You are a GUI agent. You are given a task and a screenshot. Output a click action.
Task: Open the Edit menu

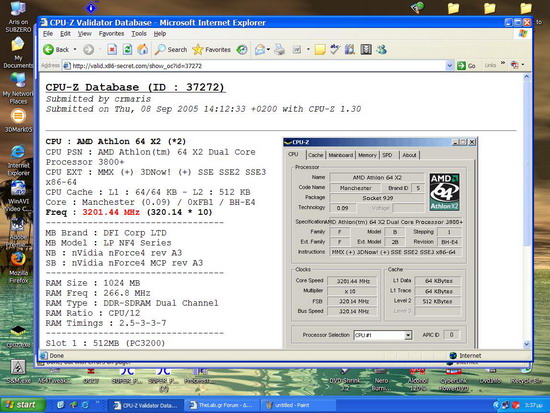click(65, 34)
